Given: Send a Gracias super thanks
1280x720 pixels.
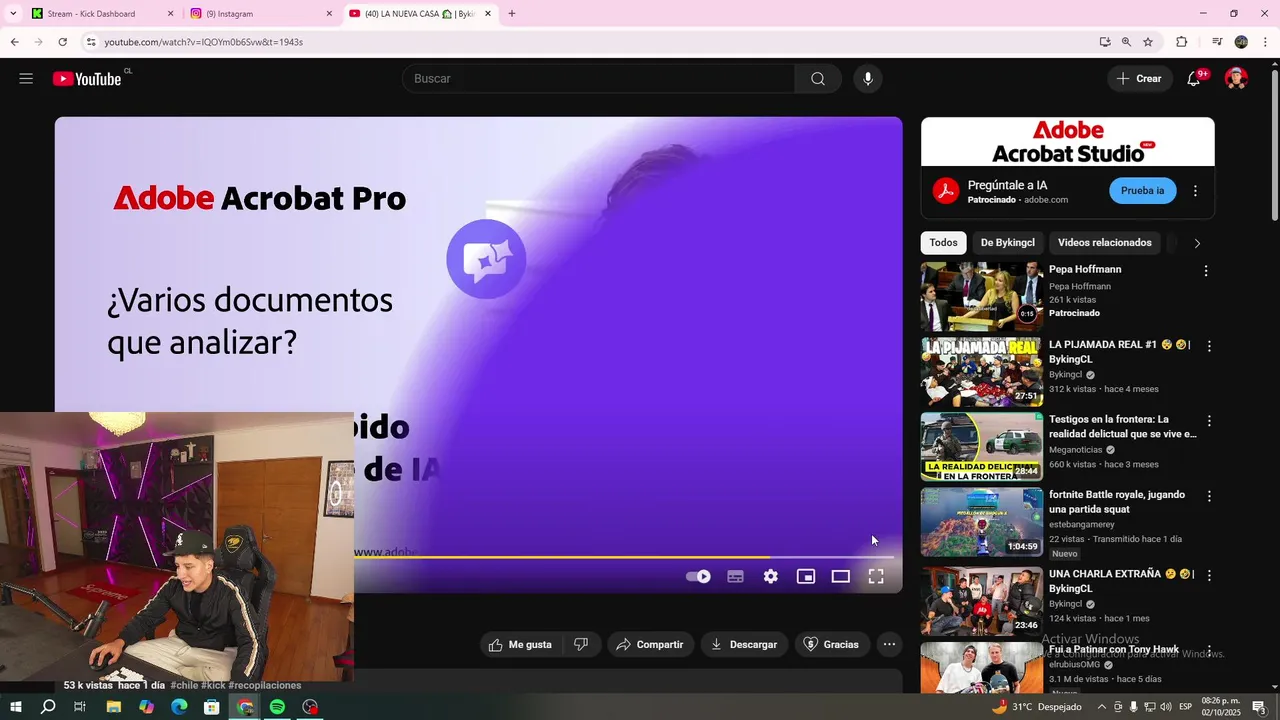Looking at the screenshot, I should coord(832,645).
